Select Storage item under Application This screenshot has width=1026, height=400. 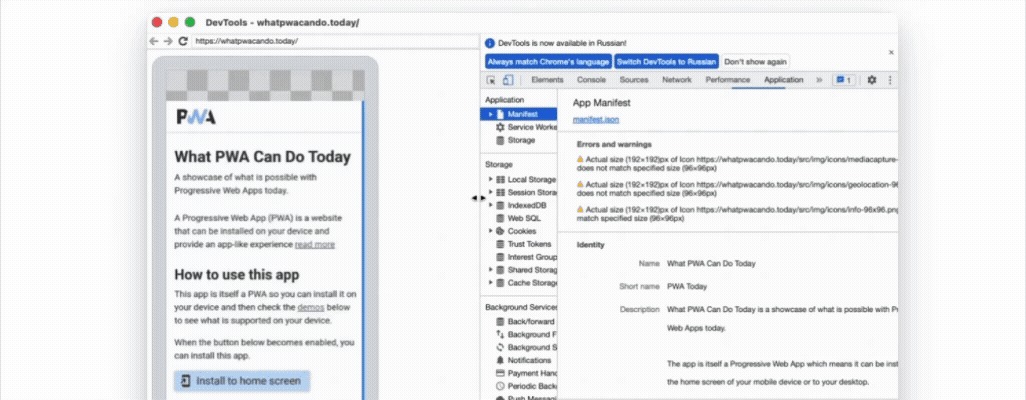click(x=521, y=140)
